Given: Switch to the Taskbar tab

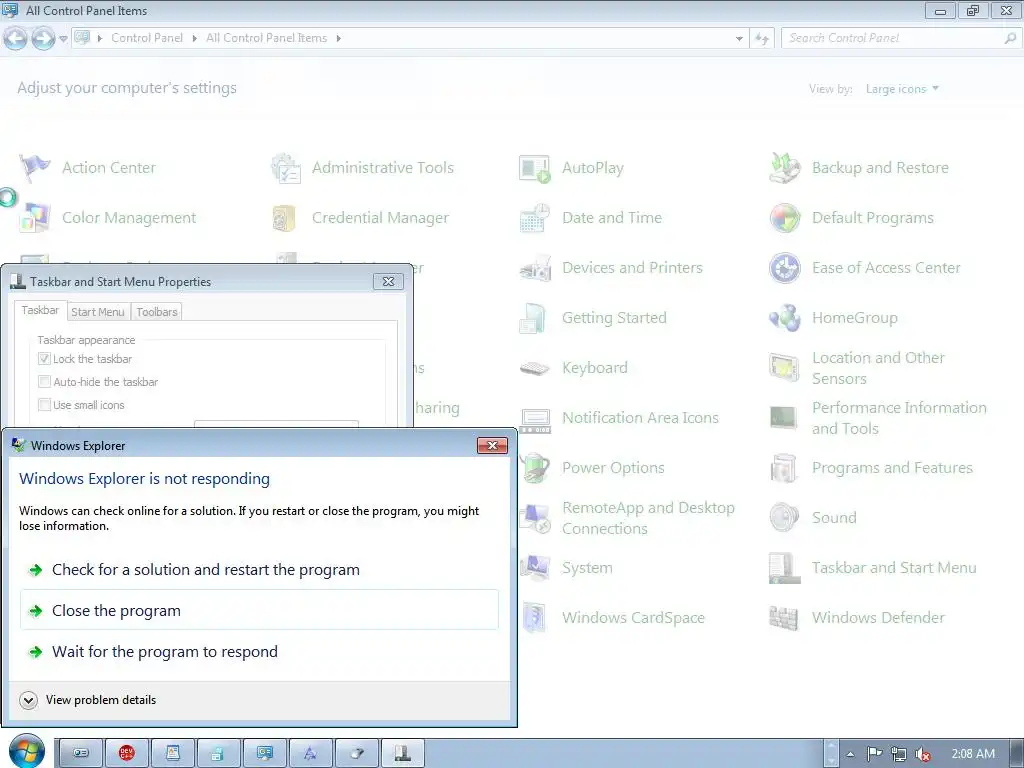Looking at the screenshot, I should 40,310.
